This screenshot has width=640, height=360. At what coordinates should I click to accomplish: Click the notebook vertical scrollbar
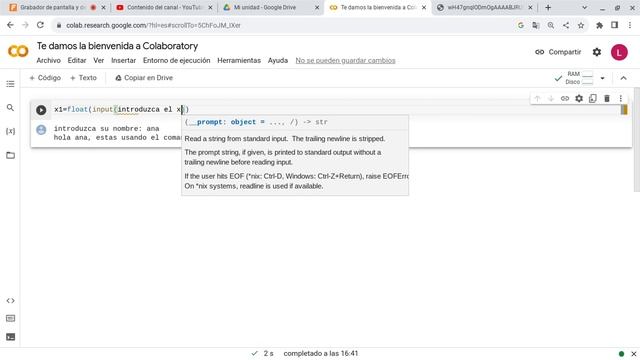(x=637, y=140)
